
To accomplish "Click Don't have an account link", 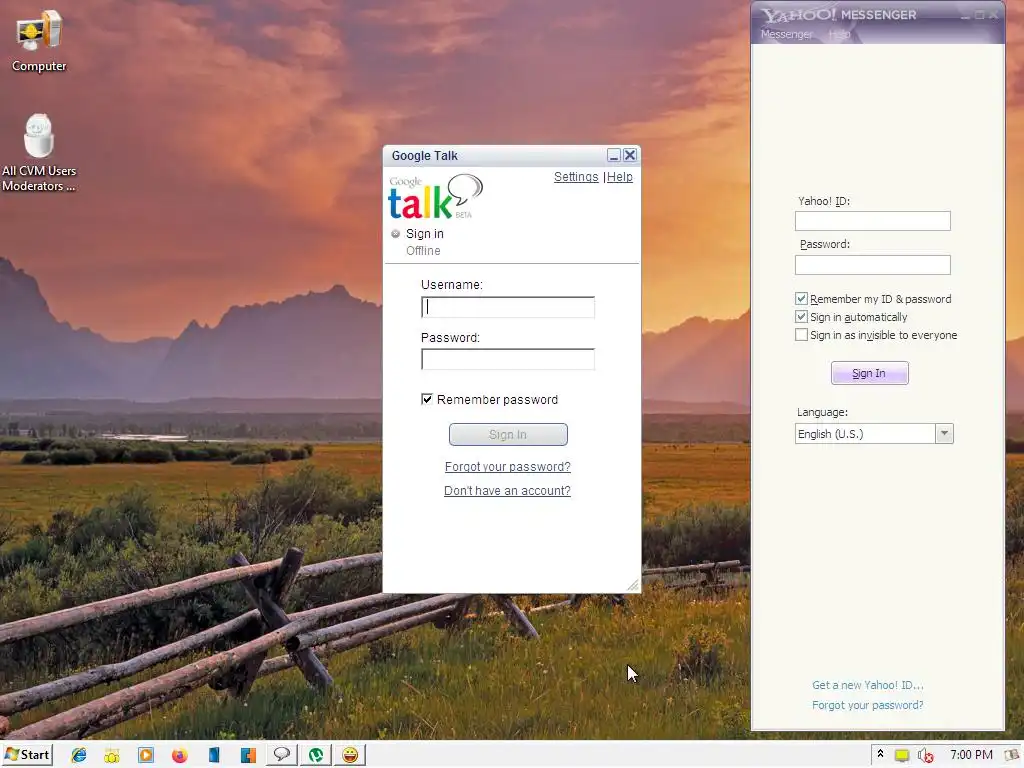I will 507,490.
